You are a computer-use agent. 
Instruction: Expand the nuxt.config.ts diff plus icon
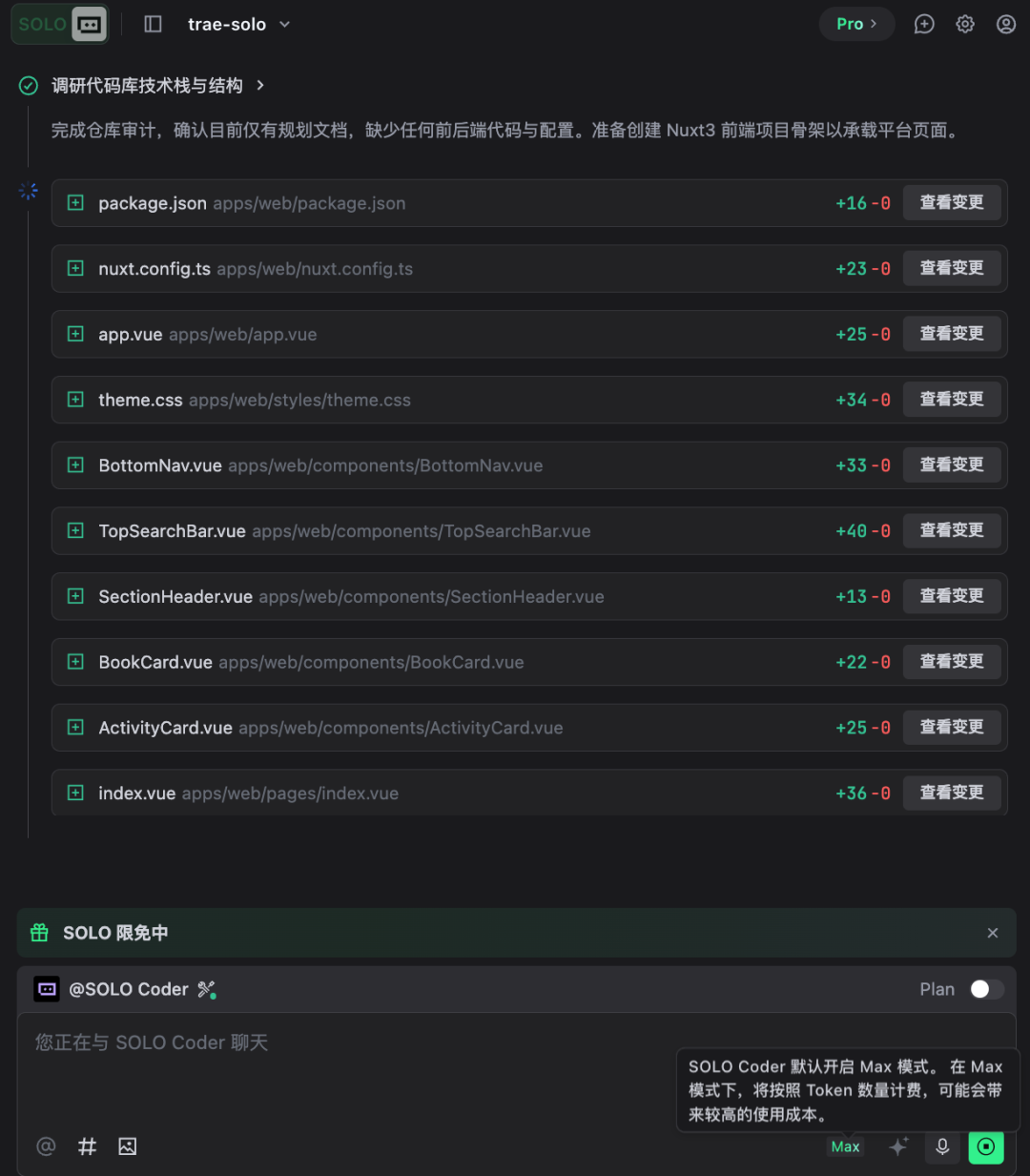click(x=75, y=269)
